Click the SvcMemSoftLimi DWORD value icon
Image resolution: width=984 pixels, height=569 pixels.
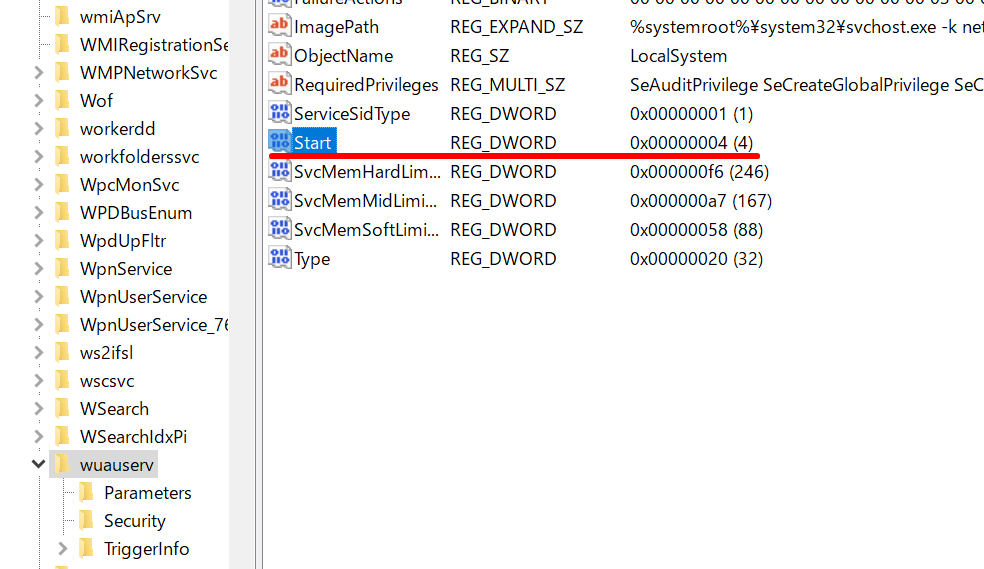(279, 229)
